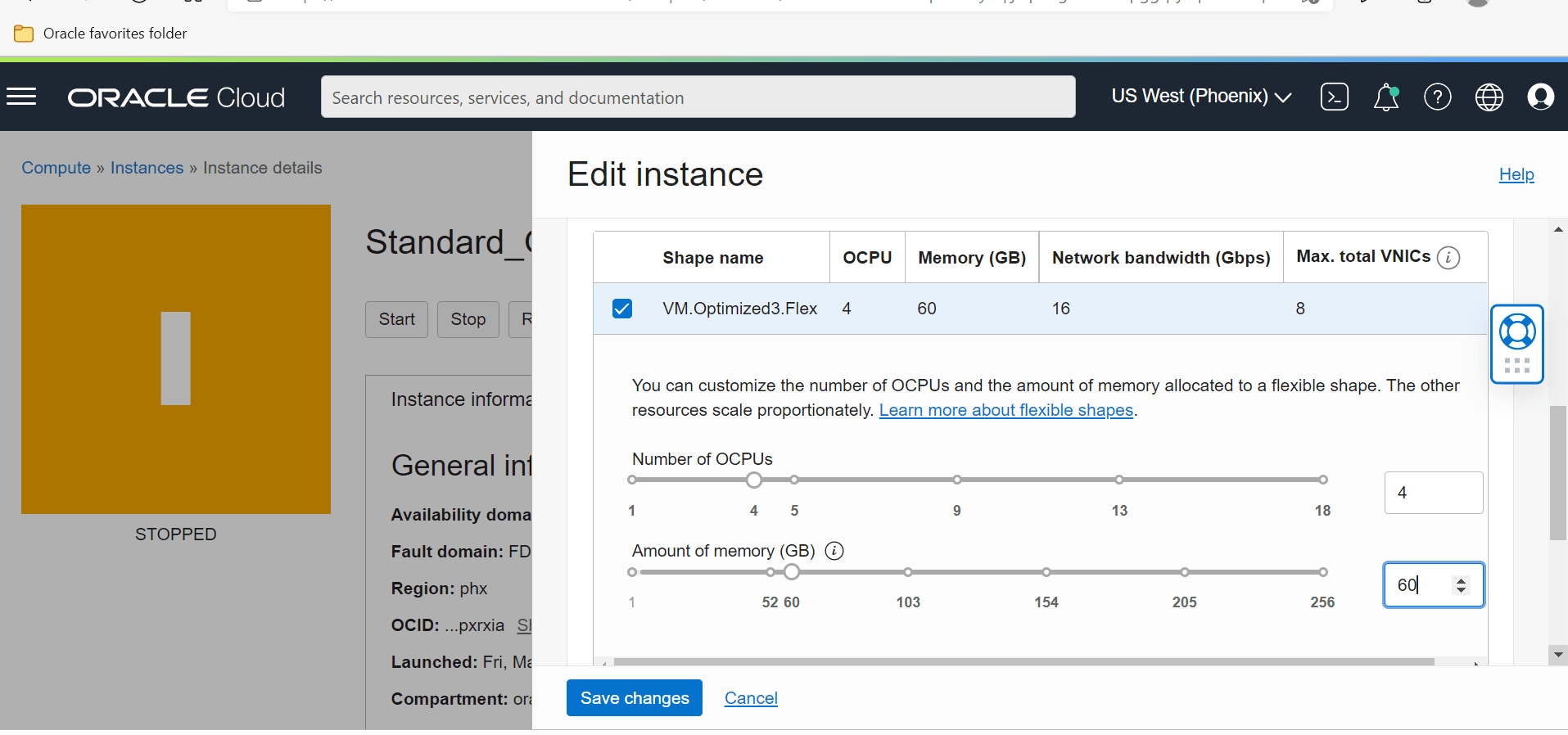Click the scroll up arrow of panel
This screenshot has height=735, width=1568.
click(1558, 229)
